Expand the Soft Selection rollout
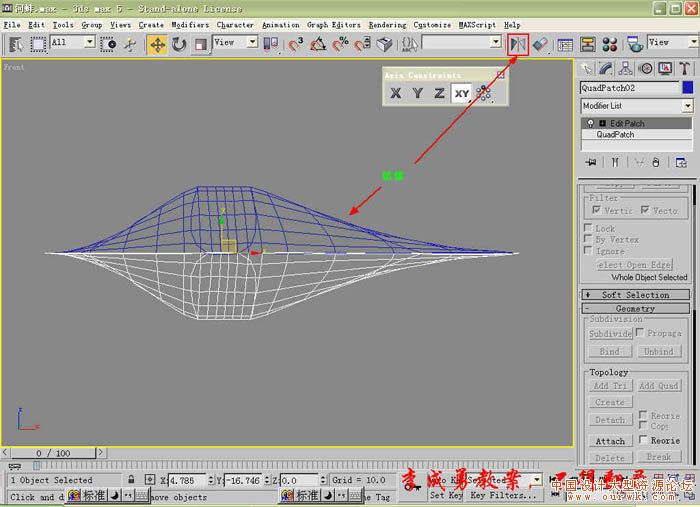This screenshot has width=700, height=507. [x=635, y=295]
